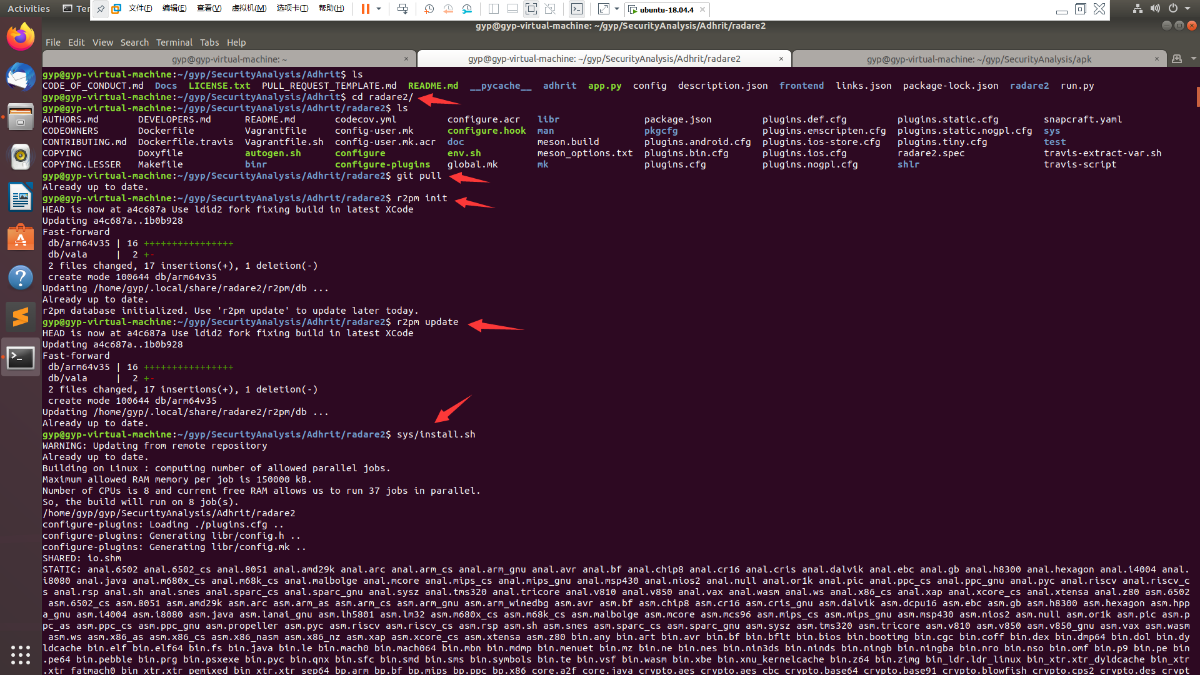Image resolution: width=1200 pixels, height=675 pixels.
Task: Click the radare2.spec file name
Action: point(931,153)
